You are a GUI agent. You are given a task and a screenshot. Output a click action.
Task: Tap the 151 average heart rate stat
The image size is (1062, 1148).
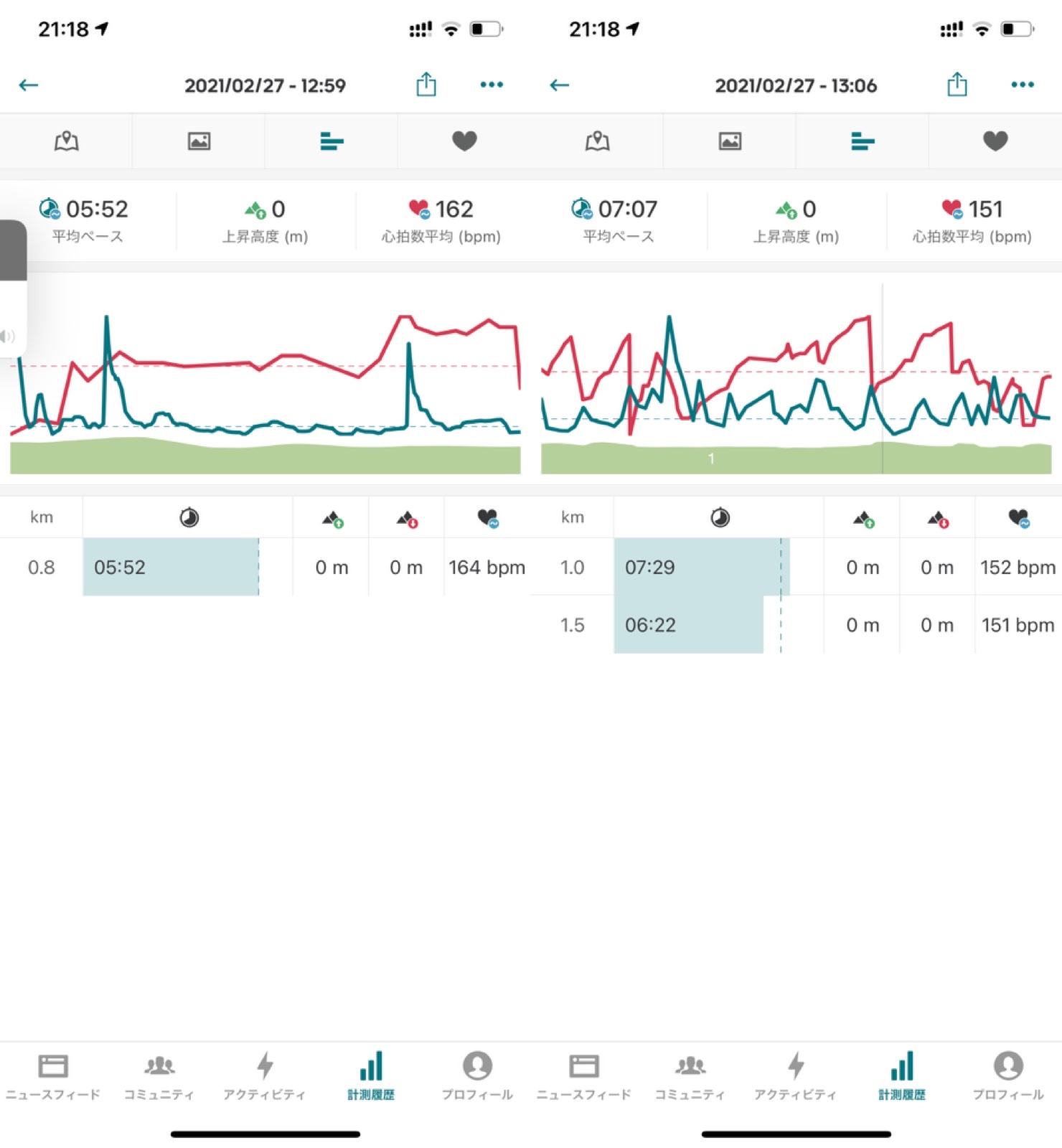click(x=972, y=220)
